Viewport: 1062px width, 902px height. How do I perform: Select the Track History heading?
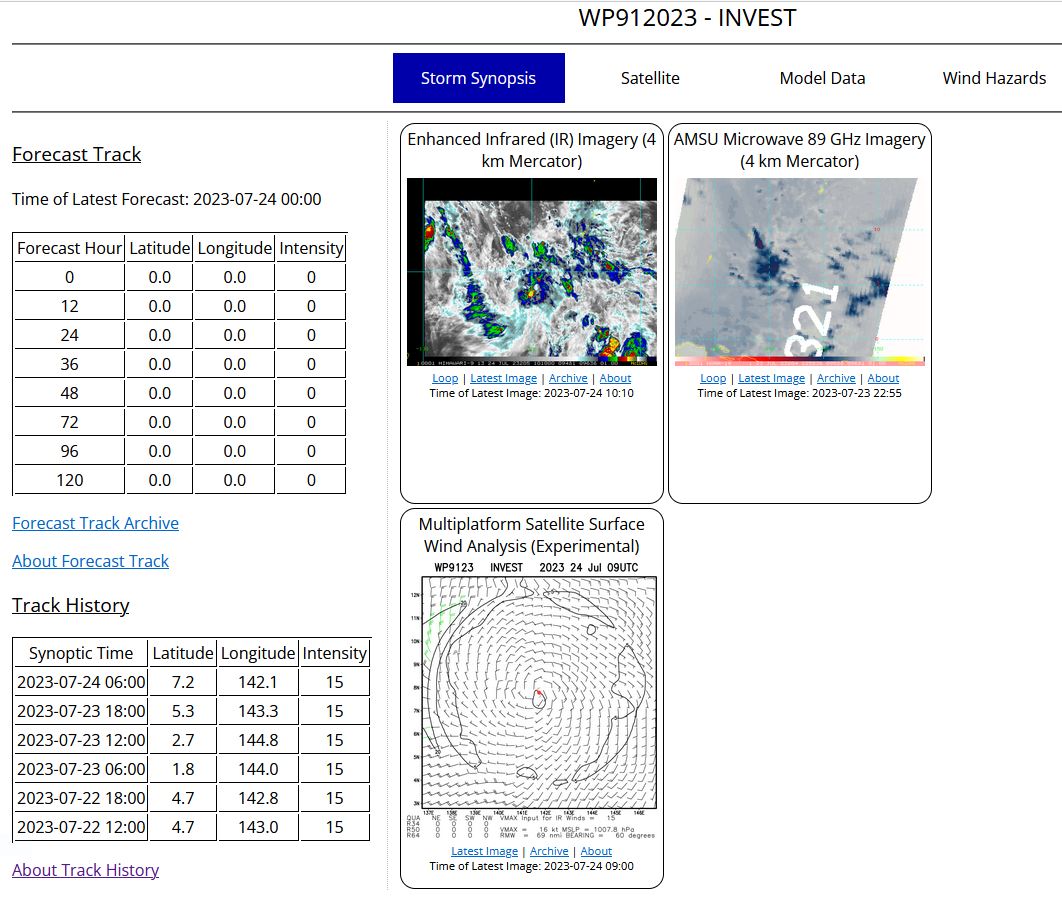[70, 605]
